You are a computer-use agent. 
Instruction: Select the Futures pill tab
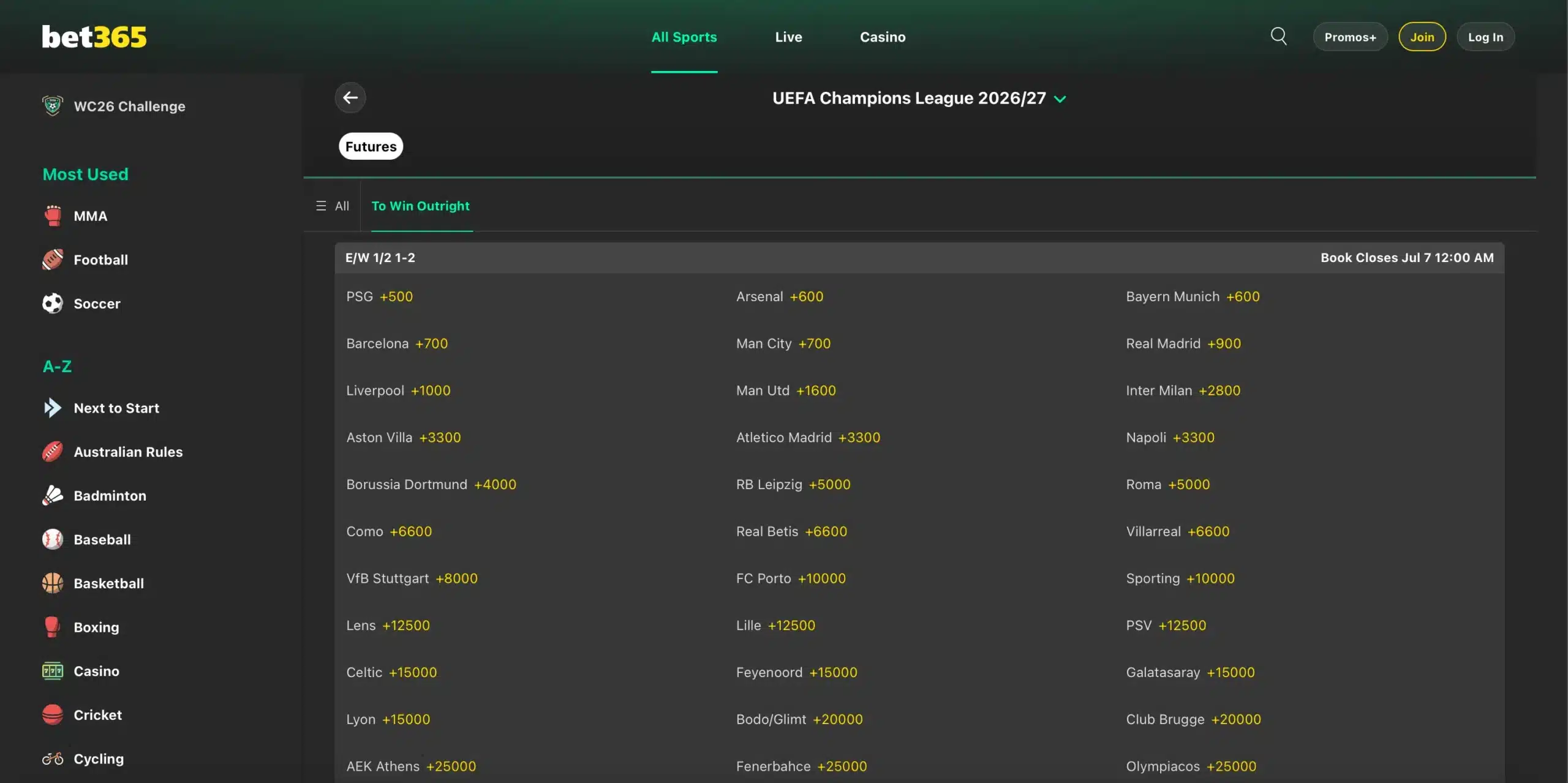point(371,146)
